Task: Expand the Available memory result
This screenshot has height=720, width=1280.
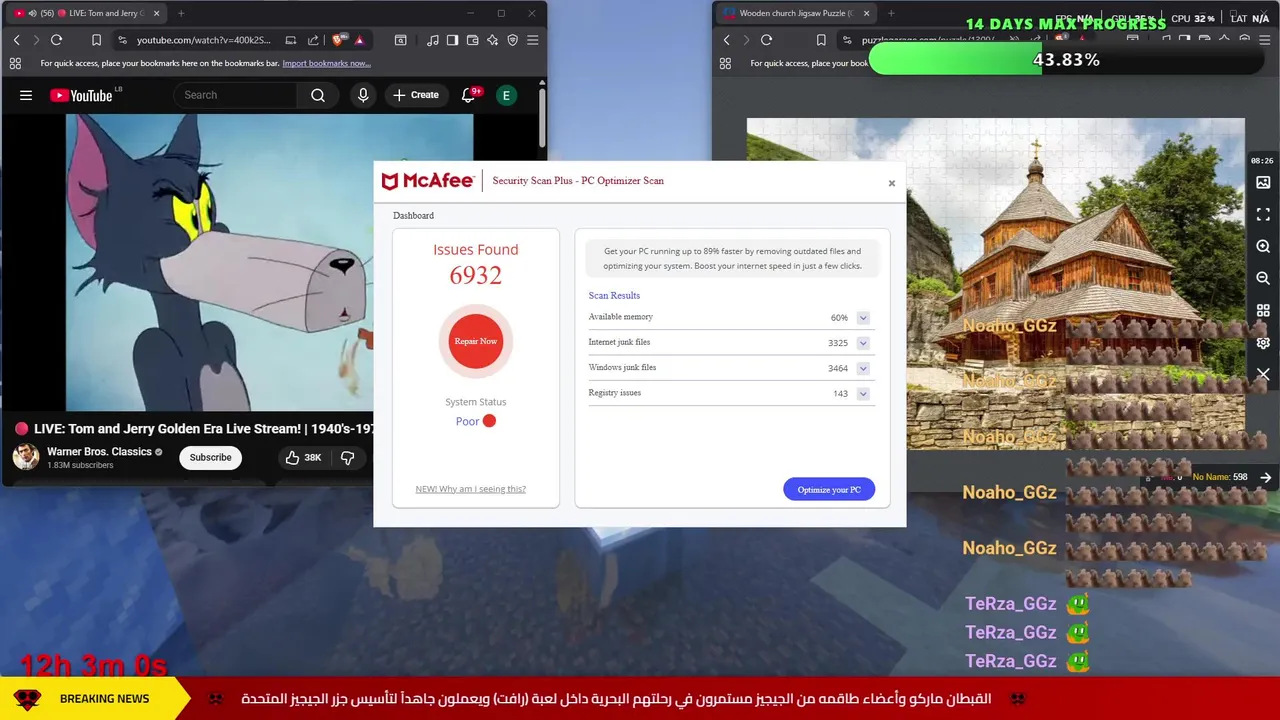Action: (863, 318)
